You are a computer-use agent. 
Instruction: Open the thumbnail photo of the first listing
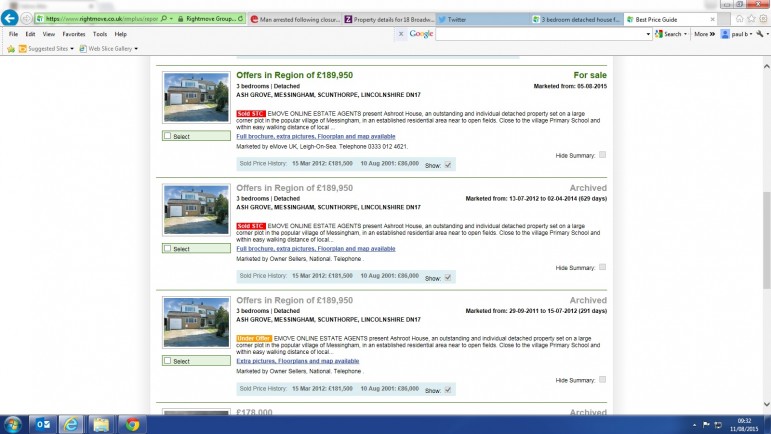[196, 98]
